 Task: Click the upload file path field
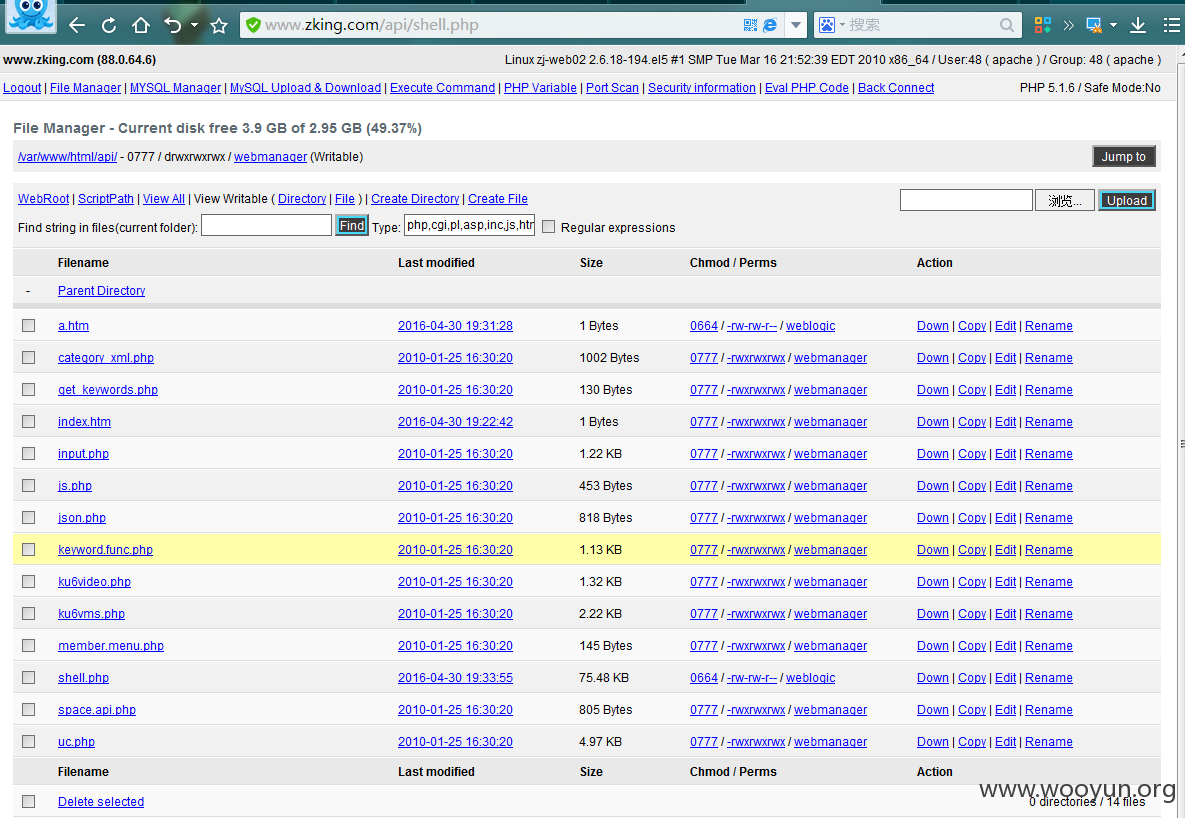click(966, 200)
